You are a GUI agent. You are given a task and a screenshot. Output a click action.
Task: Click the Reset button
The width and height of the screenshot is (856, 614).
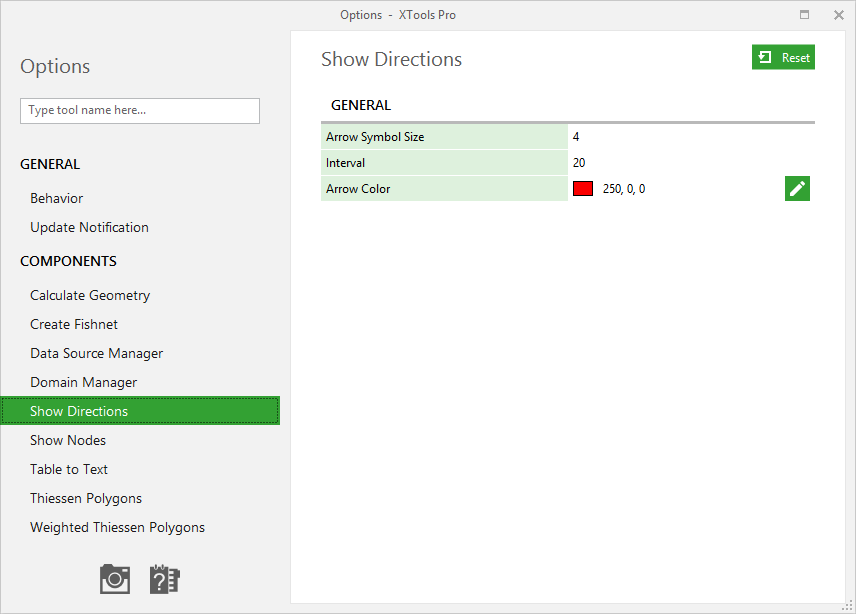coord(783,57)
